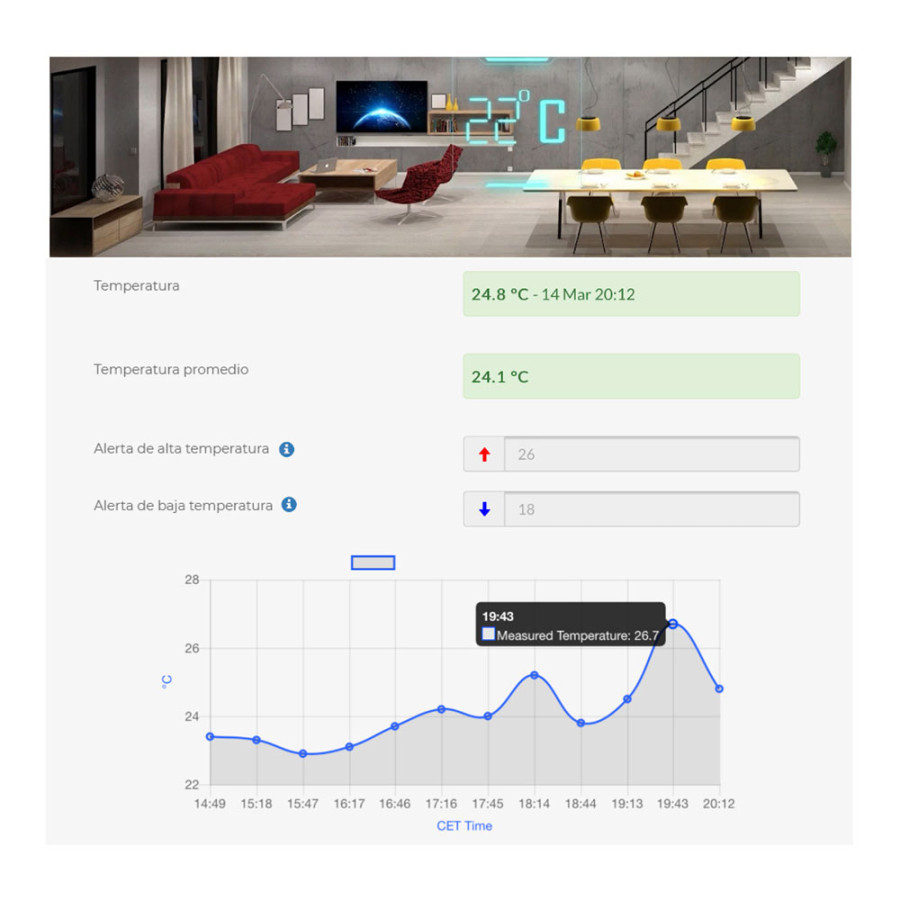
Task: Click the high temperature alert field showing 26
Action: [x=651, y=454]
